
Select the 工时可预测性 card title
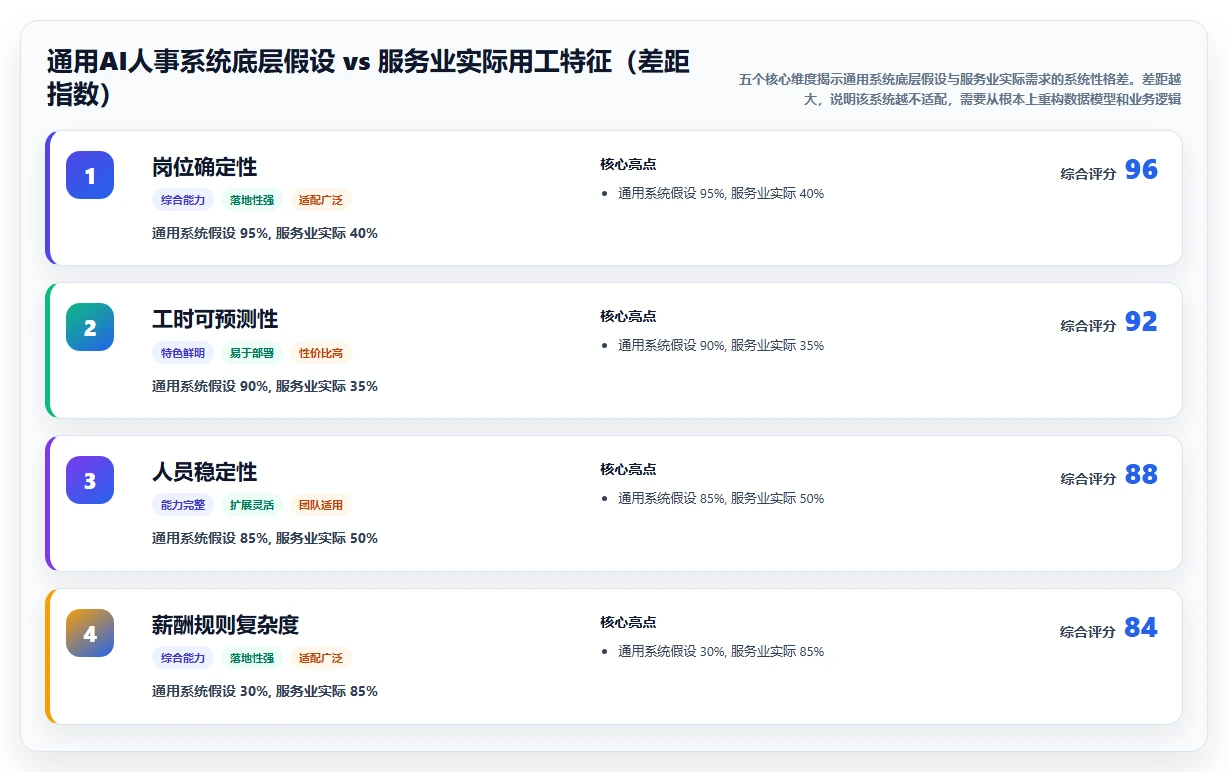point(215,319)
